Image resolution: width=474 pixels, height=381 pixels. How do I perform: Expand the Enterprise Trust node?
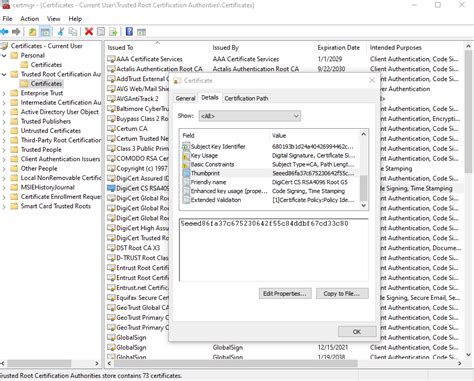pos(4,93)
